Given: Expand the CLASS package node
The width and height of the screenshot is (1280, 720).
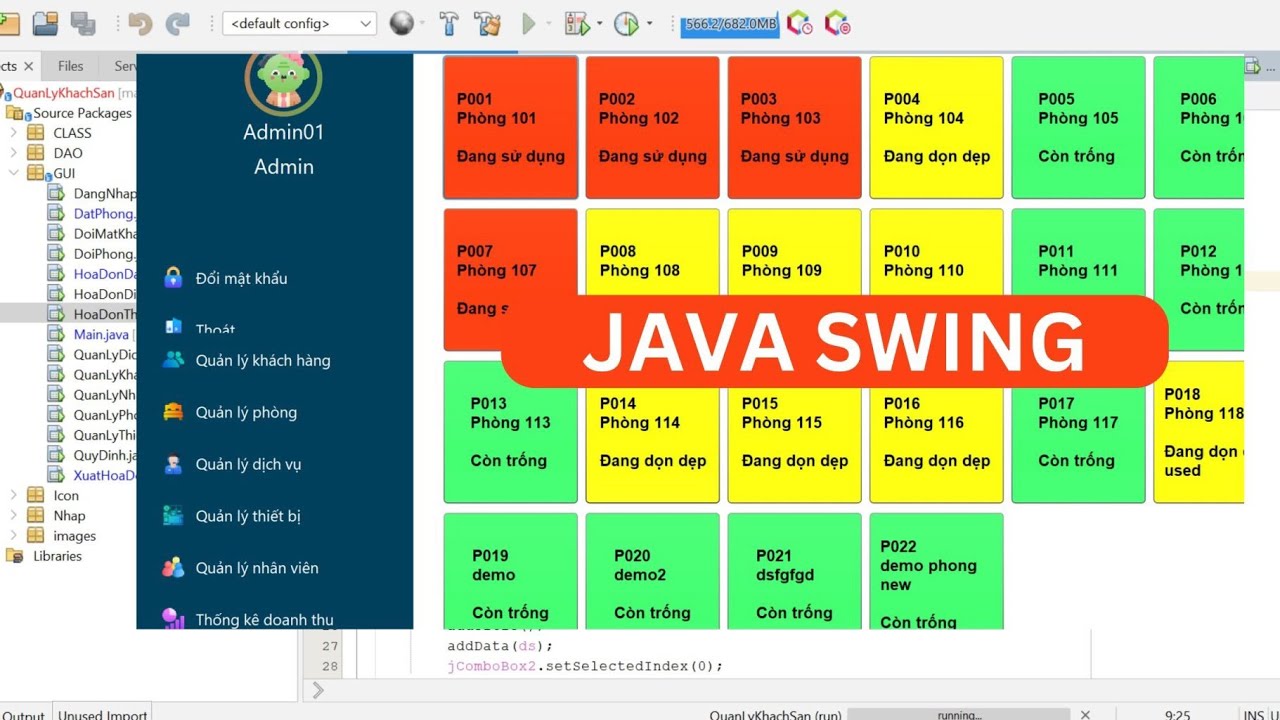Looking at the screenshot, I should point(13,132).
